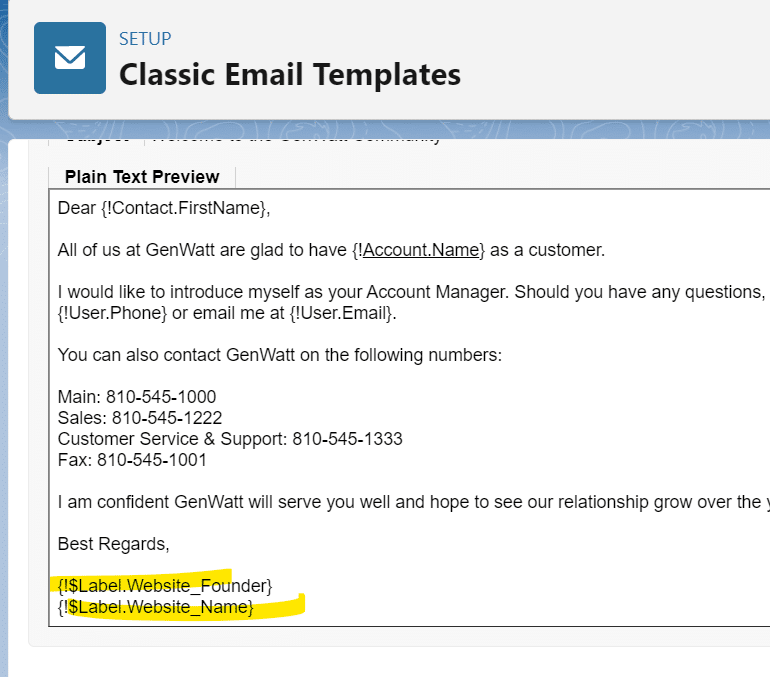Click the Customer Service & Support line
Viewport: 770px width, 677px height.
[x=230, y=439]
